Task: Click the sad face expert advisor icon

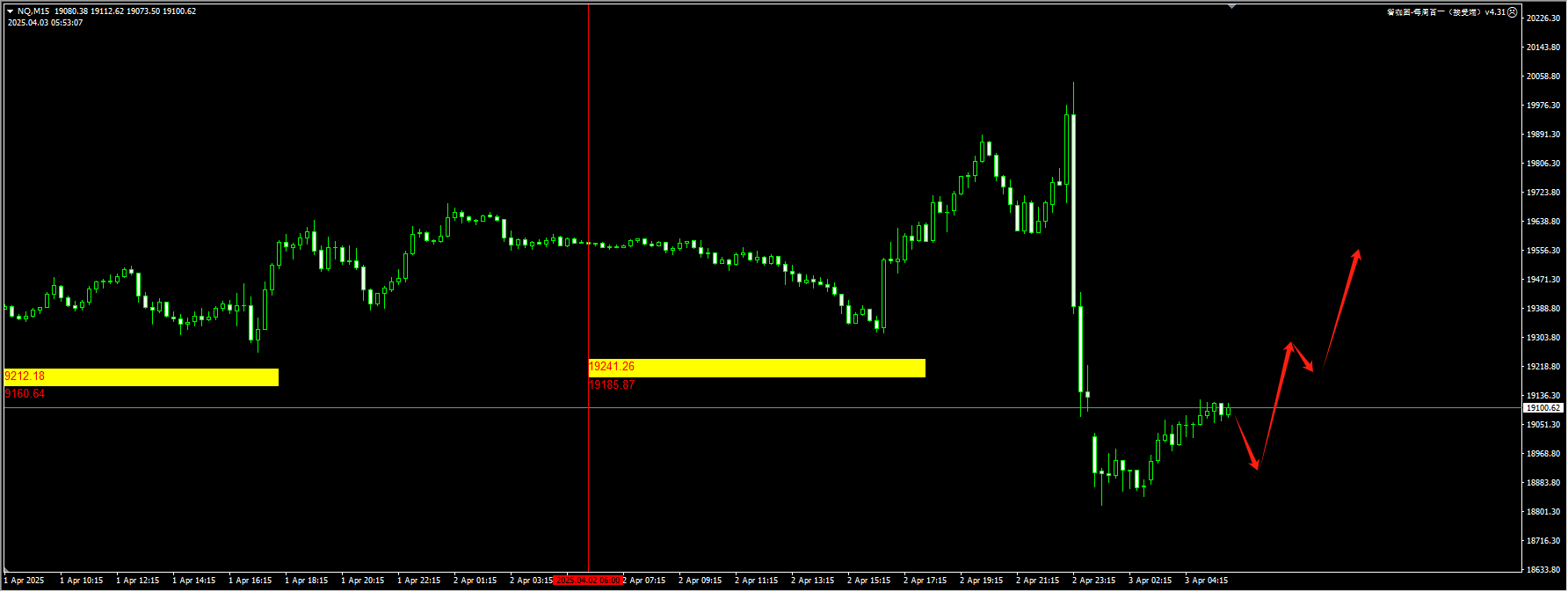Action: pos(1513,12)
